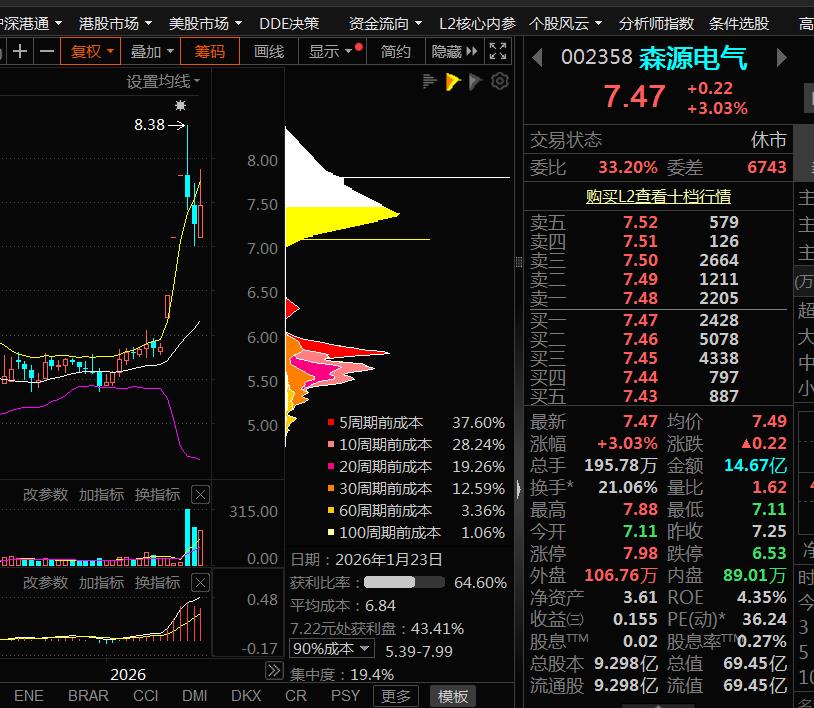Viewport: 814px width, 708px height.
Task: Click 更多 indicators button
Action: pos(396,696)
